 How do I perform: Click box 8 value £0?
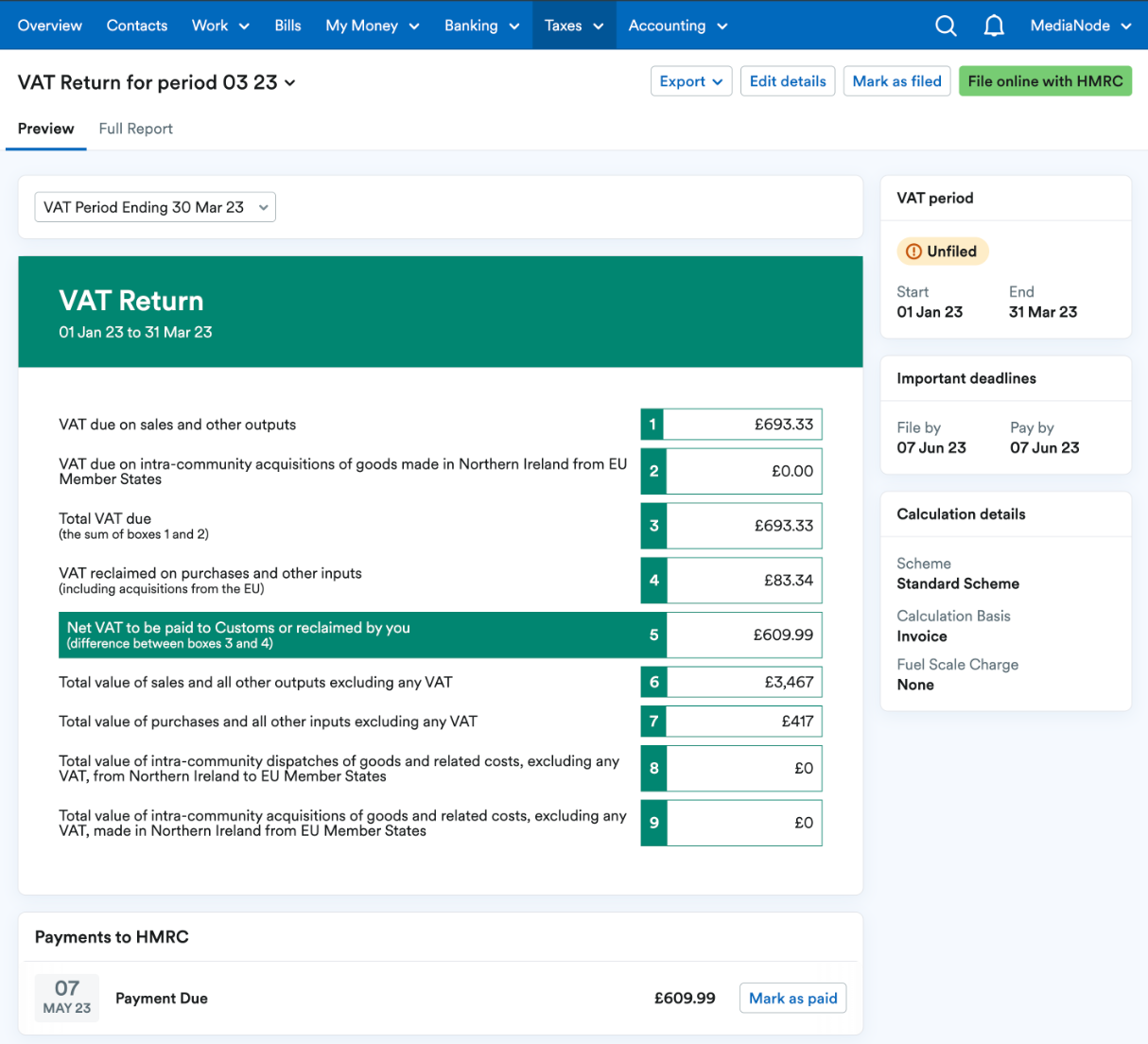tap(743, 769)
